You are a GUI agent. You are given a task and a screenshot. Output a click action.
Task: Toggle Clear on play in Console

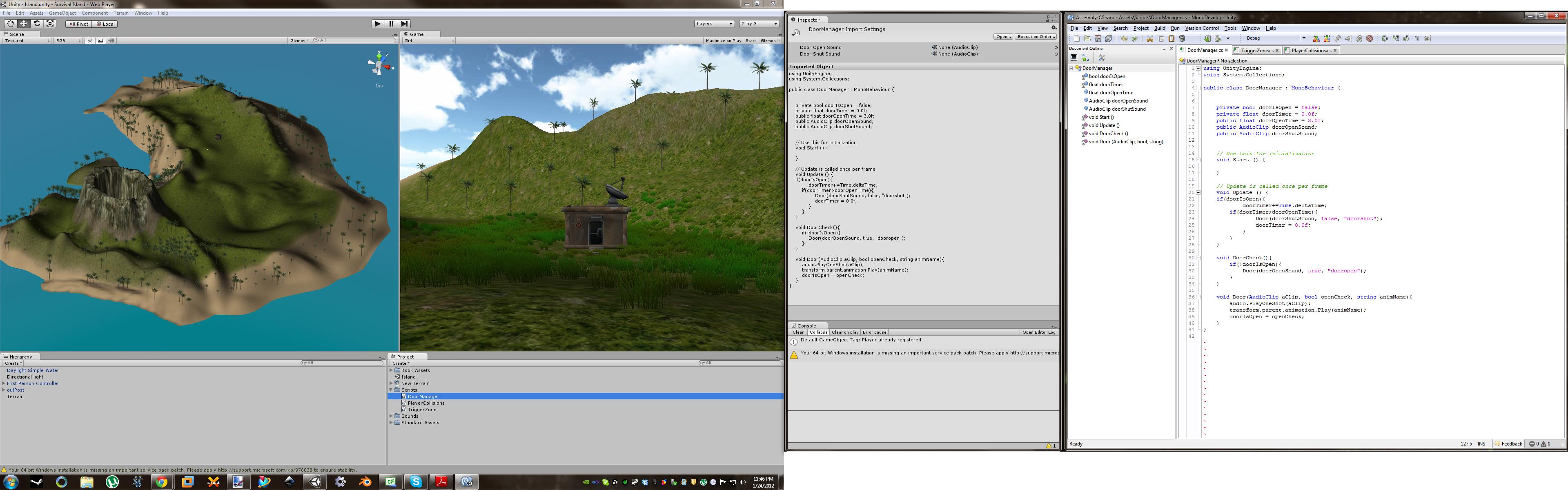(x=845, y=332)
